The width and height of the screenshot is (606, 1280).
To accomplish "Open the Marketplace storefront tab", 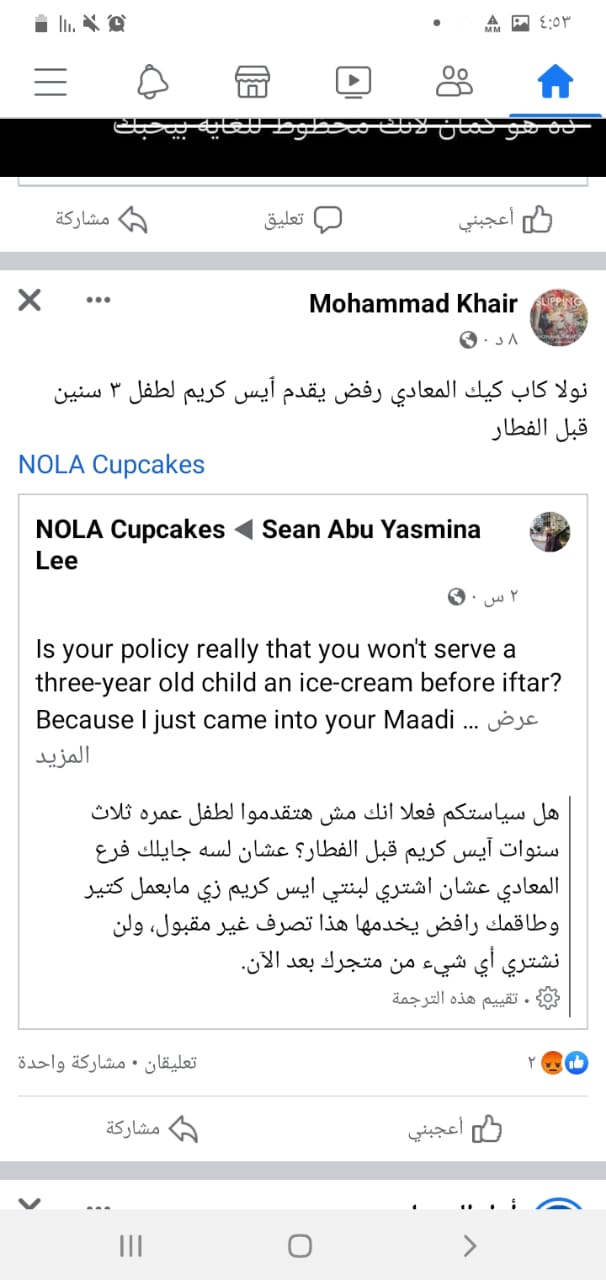I will (x=252, y=81).
